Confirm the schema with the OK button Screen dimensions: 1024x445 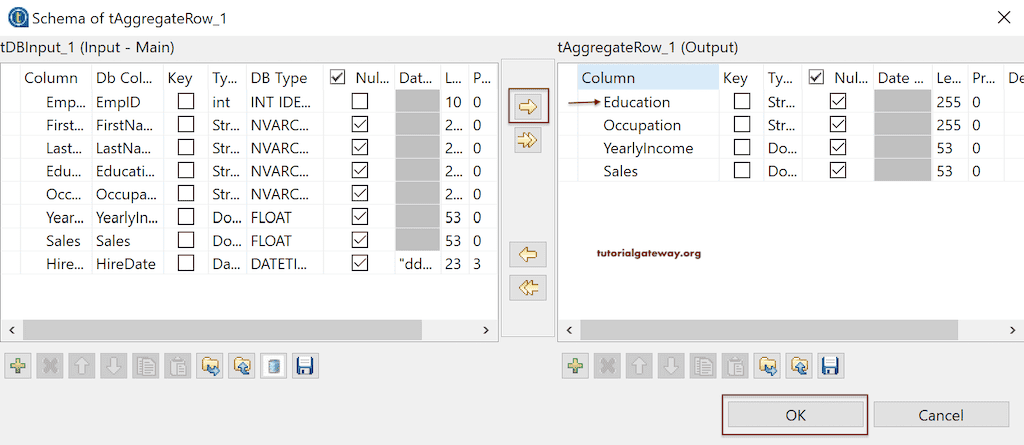point(795,415)
